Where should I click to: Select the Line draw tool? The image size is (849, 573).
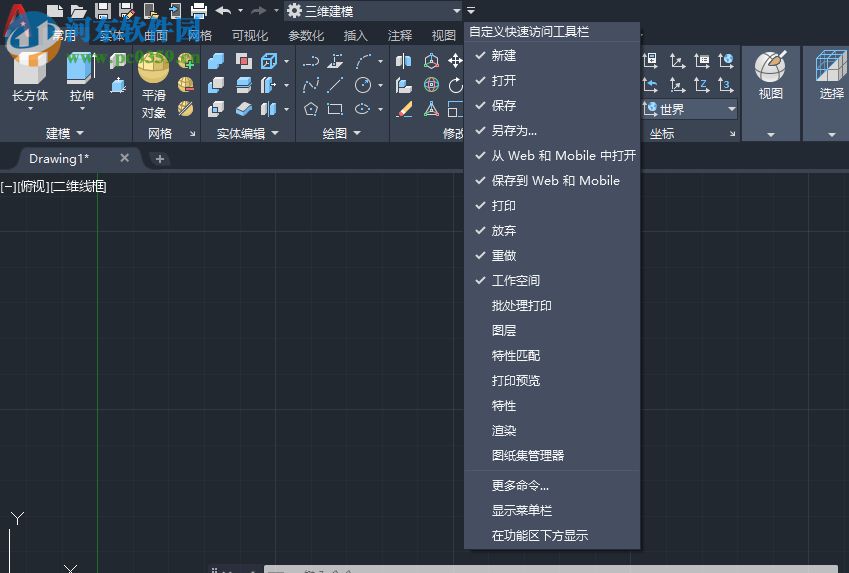tap(335, 84)
